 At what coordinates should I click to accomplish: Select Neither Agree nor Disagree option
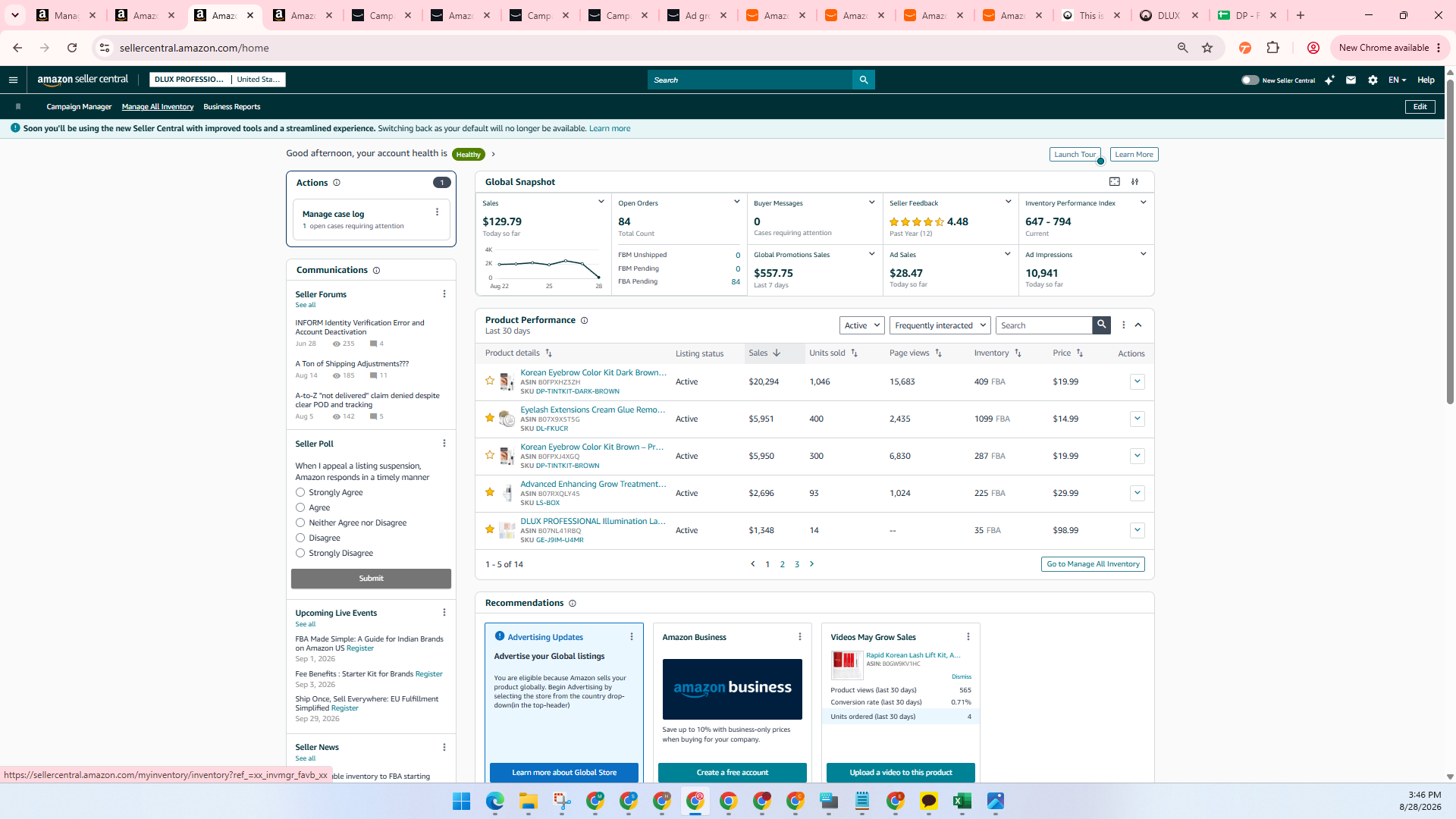point(300,523)
